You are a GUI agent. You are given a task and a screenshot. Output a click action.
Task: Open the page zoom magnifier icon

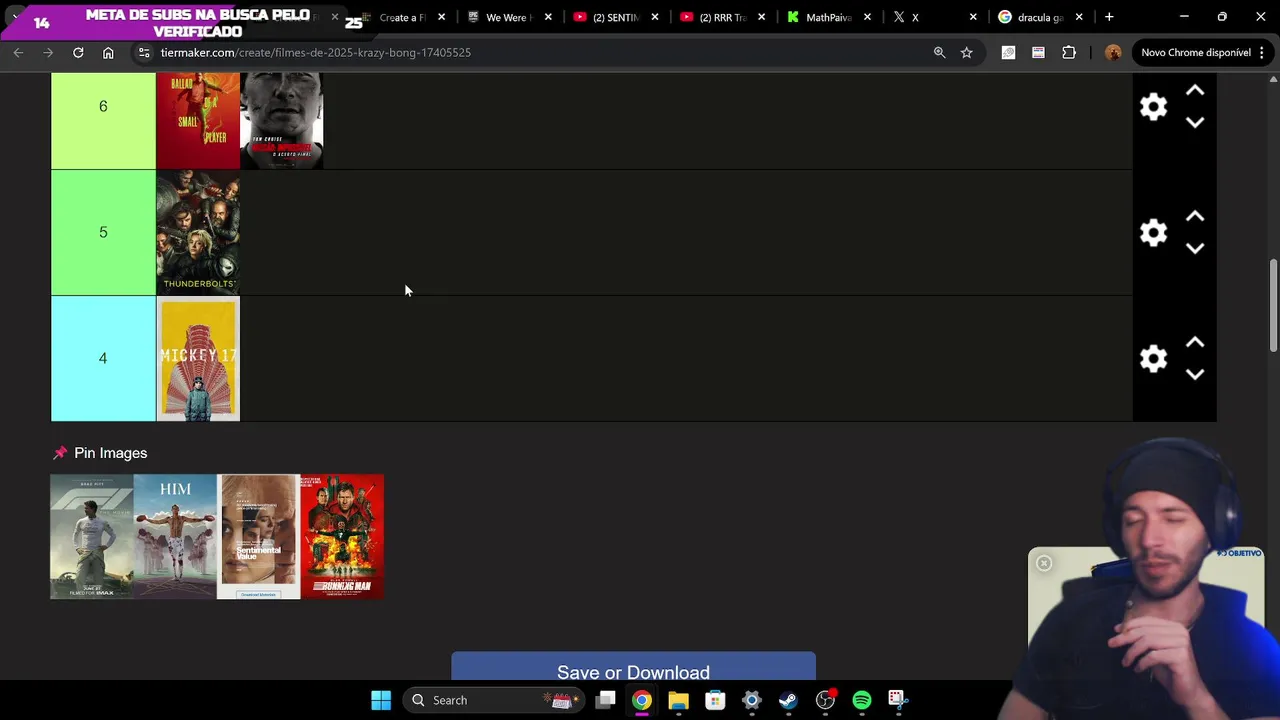(939, 52)
